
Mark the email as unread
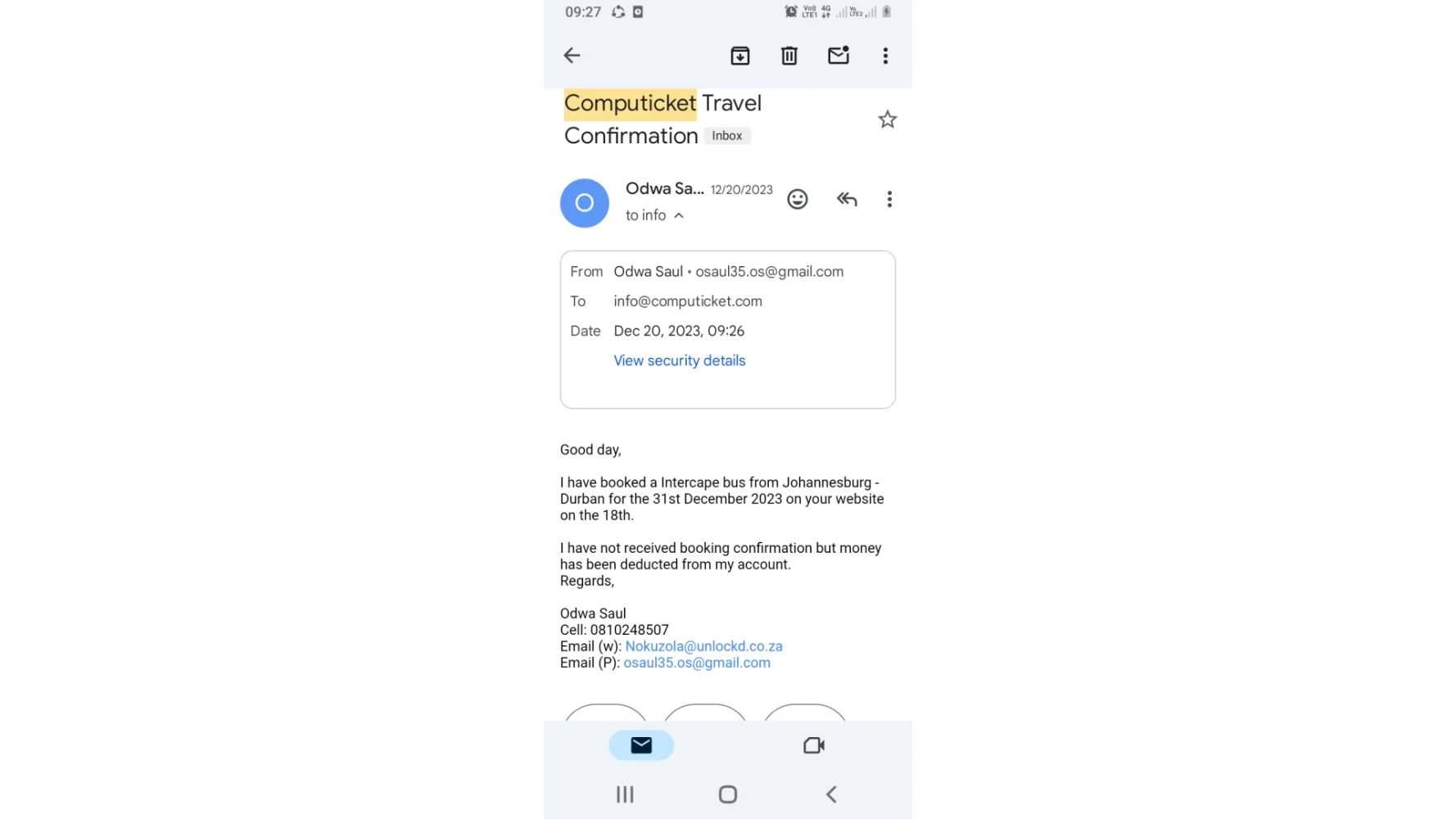pyautogui.click(x=839, y=55)
